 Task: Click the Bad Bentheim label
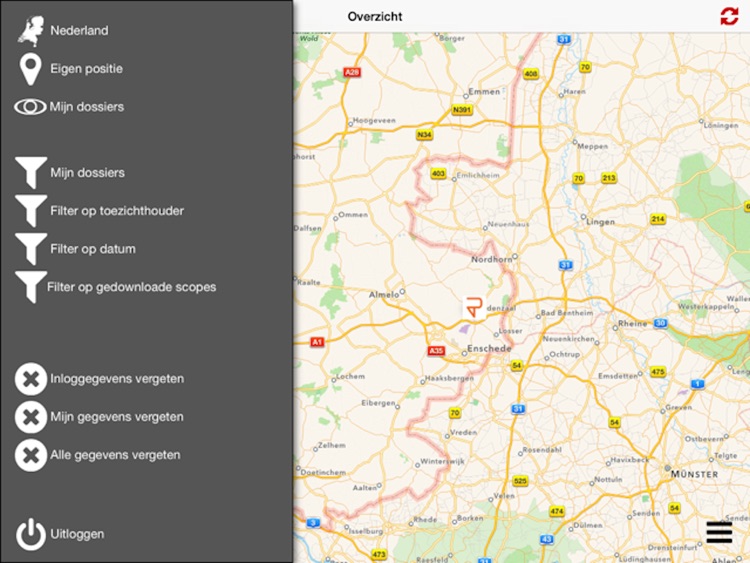[x=567, y=313]
